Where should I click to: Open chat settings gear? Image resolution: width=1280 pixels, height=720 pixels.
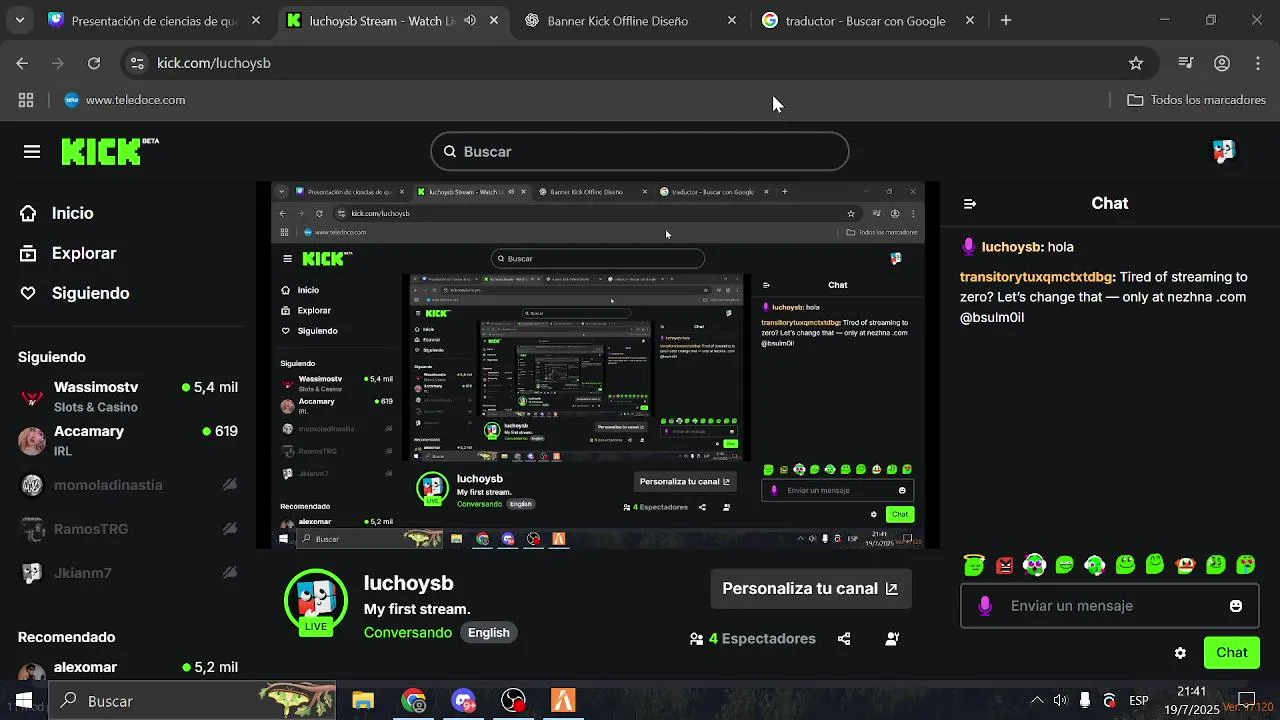pyautogui.click(x=1180, y=653)
